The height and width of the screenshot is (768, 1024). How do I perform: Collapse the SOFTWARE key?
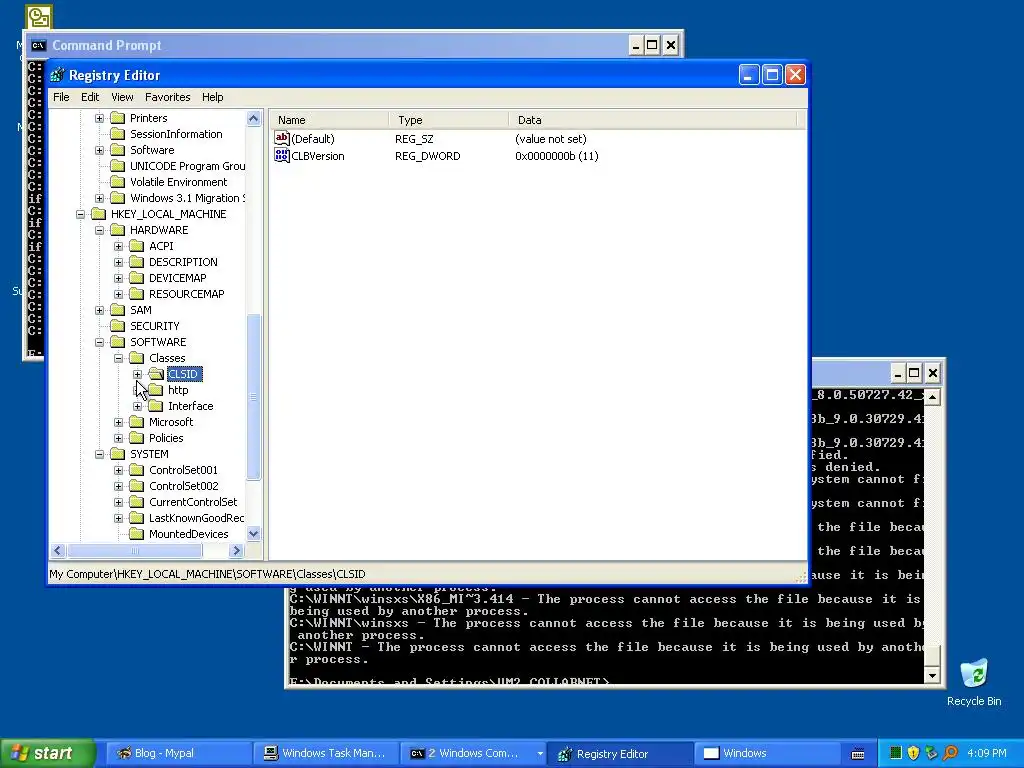pos(99,342)
